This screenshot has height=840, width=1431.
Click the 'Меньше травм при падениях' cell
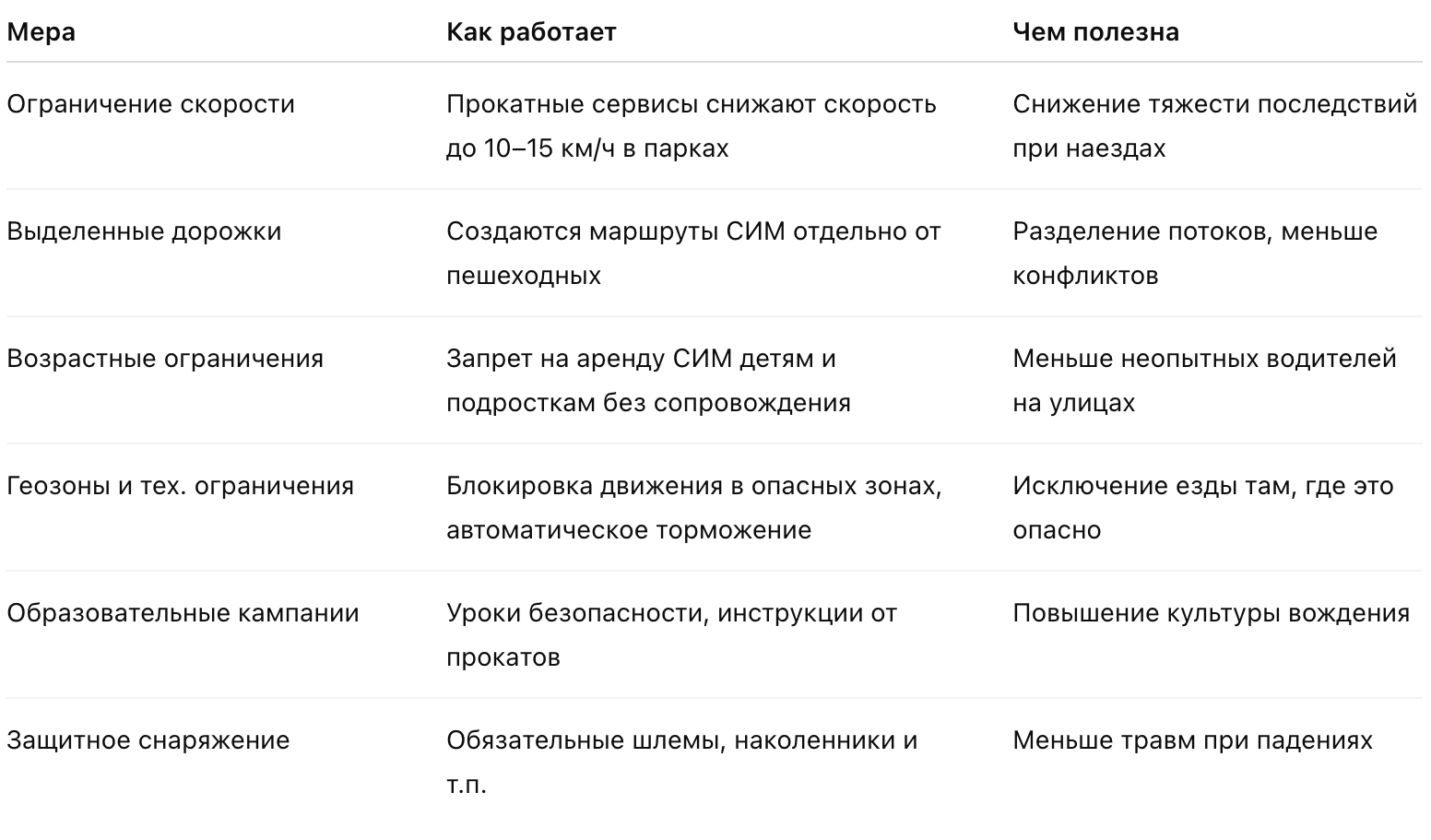(x=1193, y=740)
